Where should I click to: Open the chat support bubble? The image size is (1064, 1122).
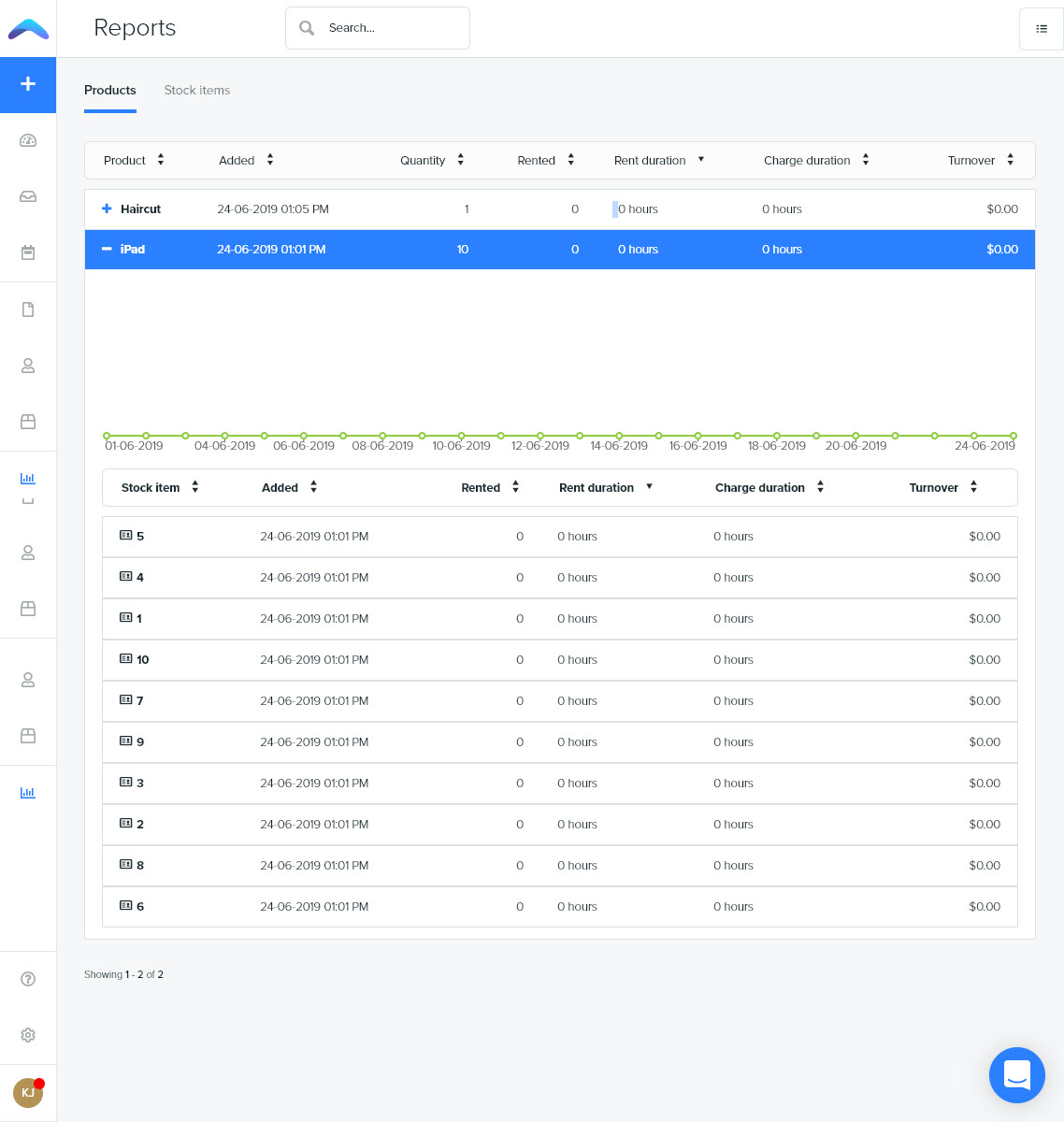[1016, 1075]
